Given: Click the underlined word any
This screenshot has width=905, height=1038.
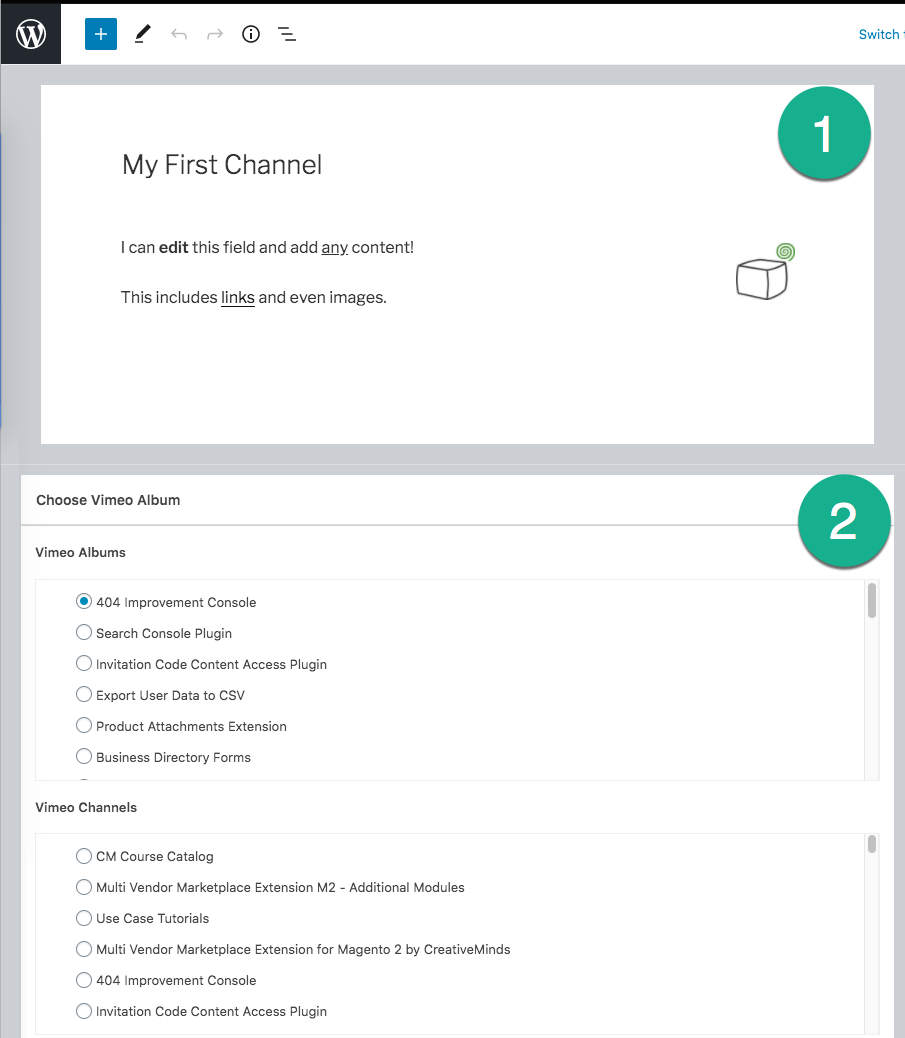Looking at the screenshot, I should click(x=334, y=248).
